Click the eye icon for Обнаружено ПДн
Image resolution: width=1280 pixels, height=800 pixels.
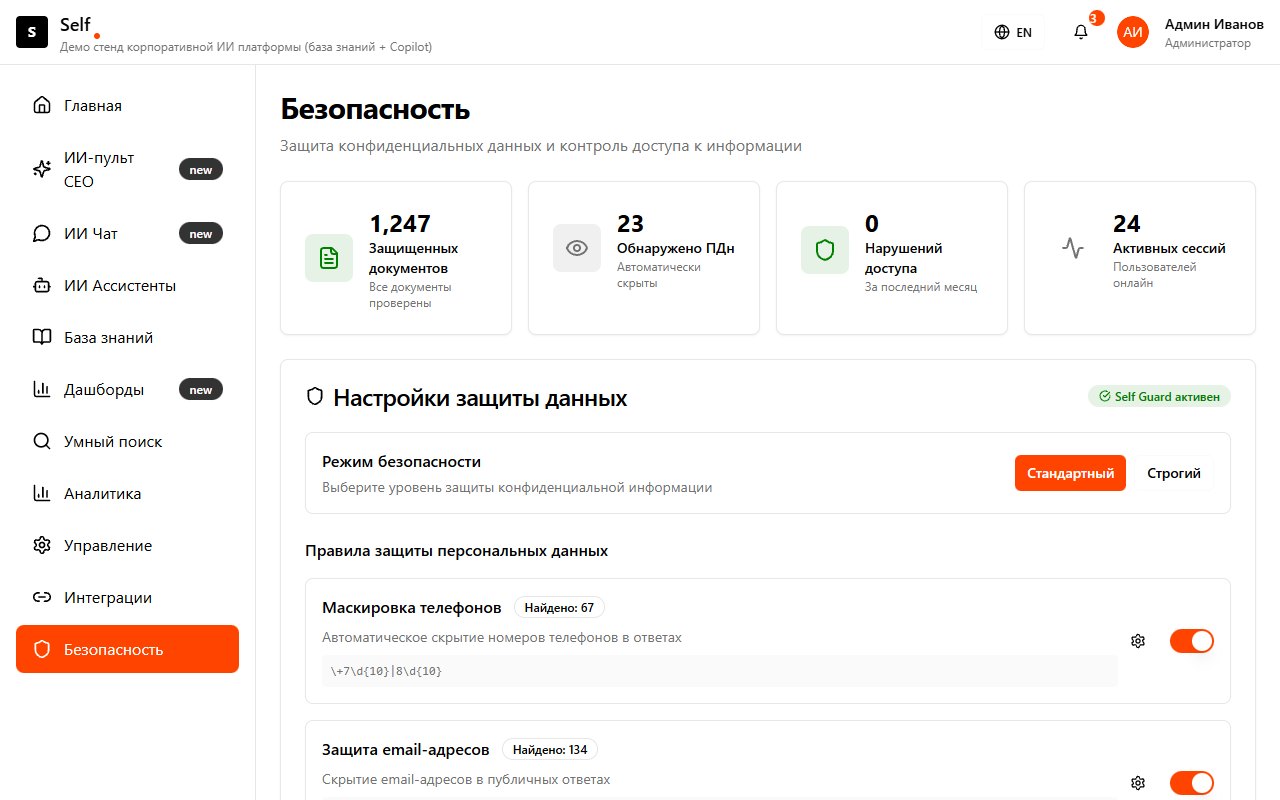(577, 248)
